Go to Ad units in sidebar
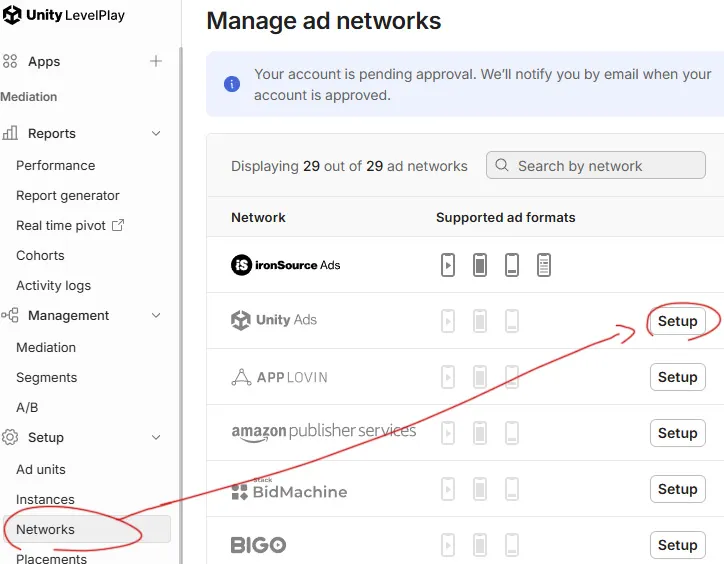This screenshot has width=724, height=564. click(x=41, y=469)
